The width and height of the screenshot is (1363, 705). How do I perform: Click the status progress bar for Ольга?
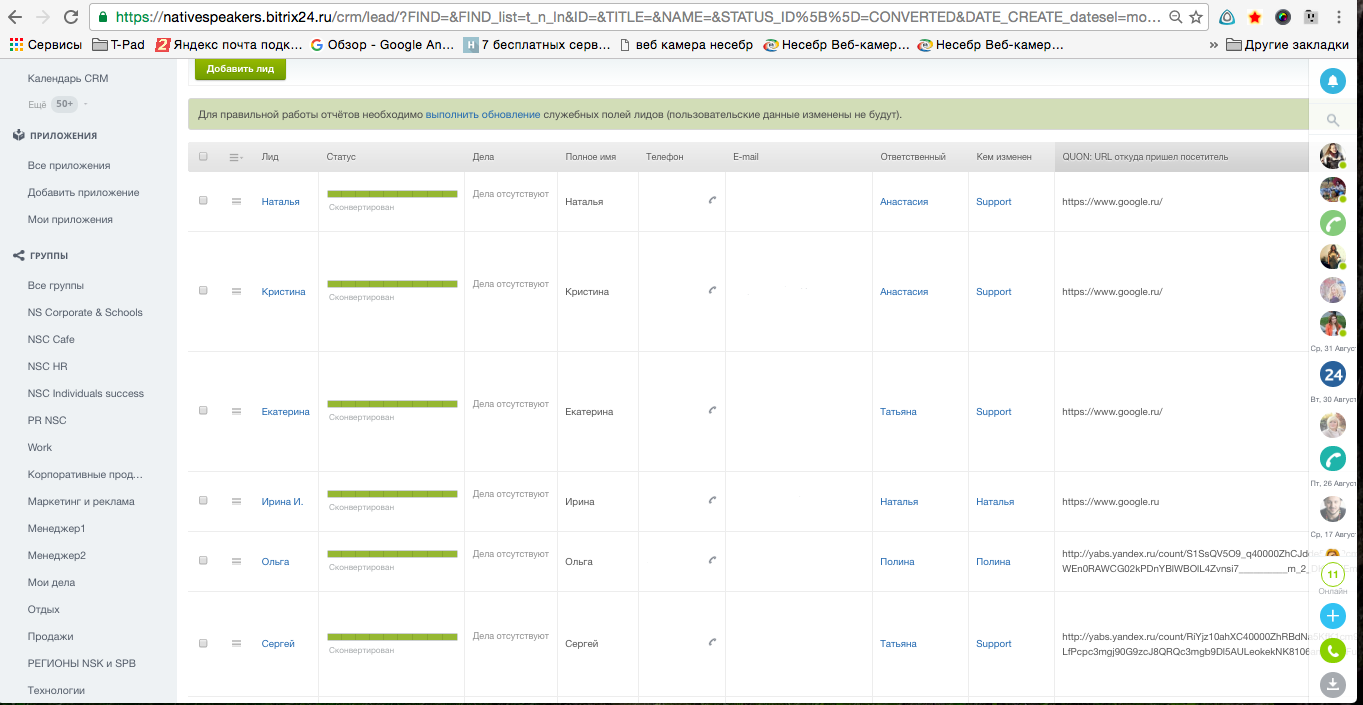pos(392,553)
